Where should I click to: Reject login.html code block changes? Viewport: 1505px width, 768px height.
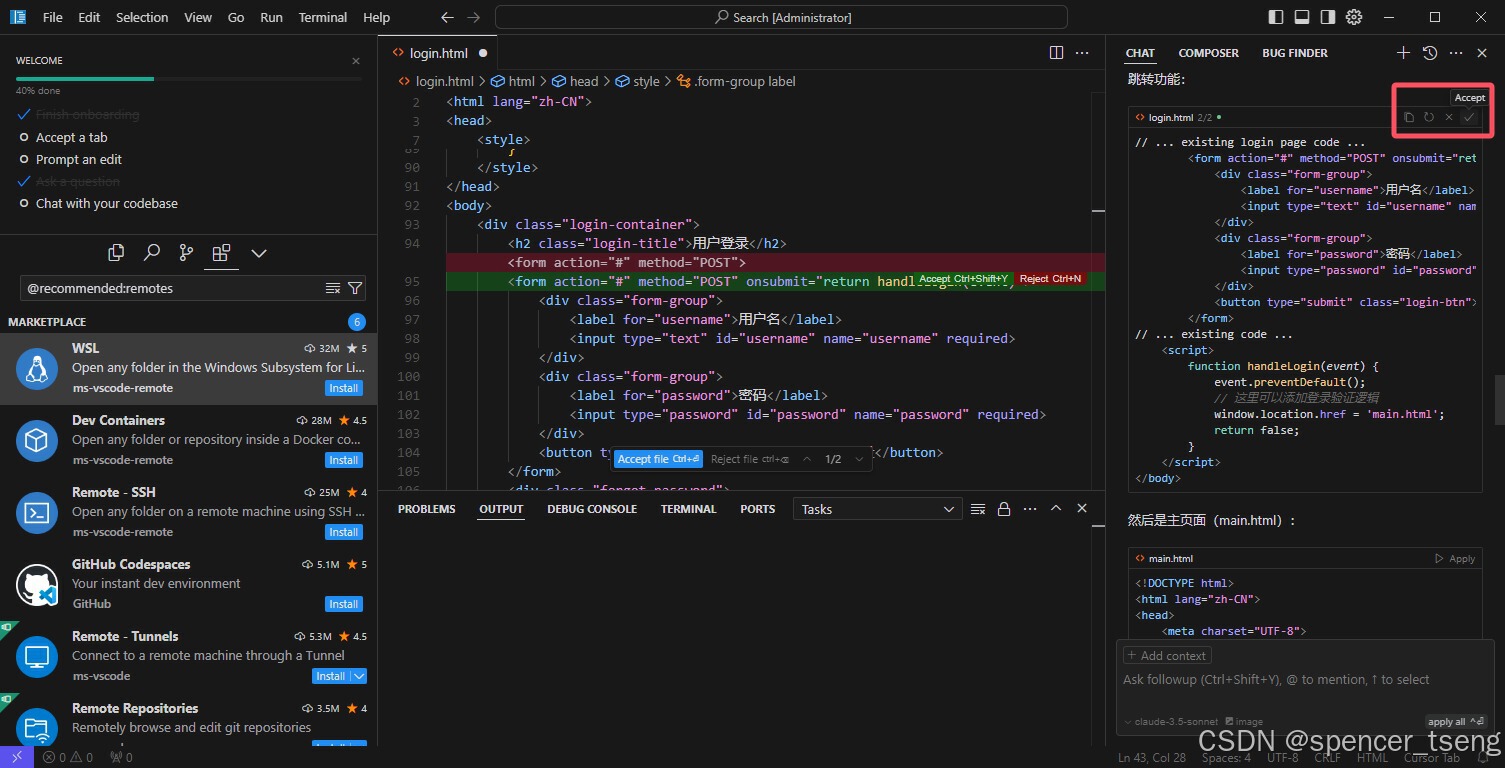(x=1448, y=117)
